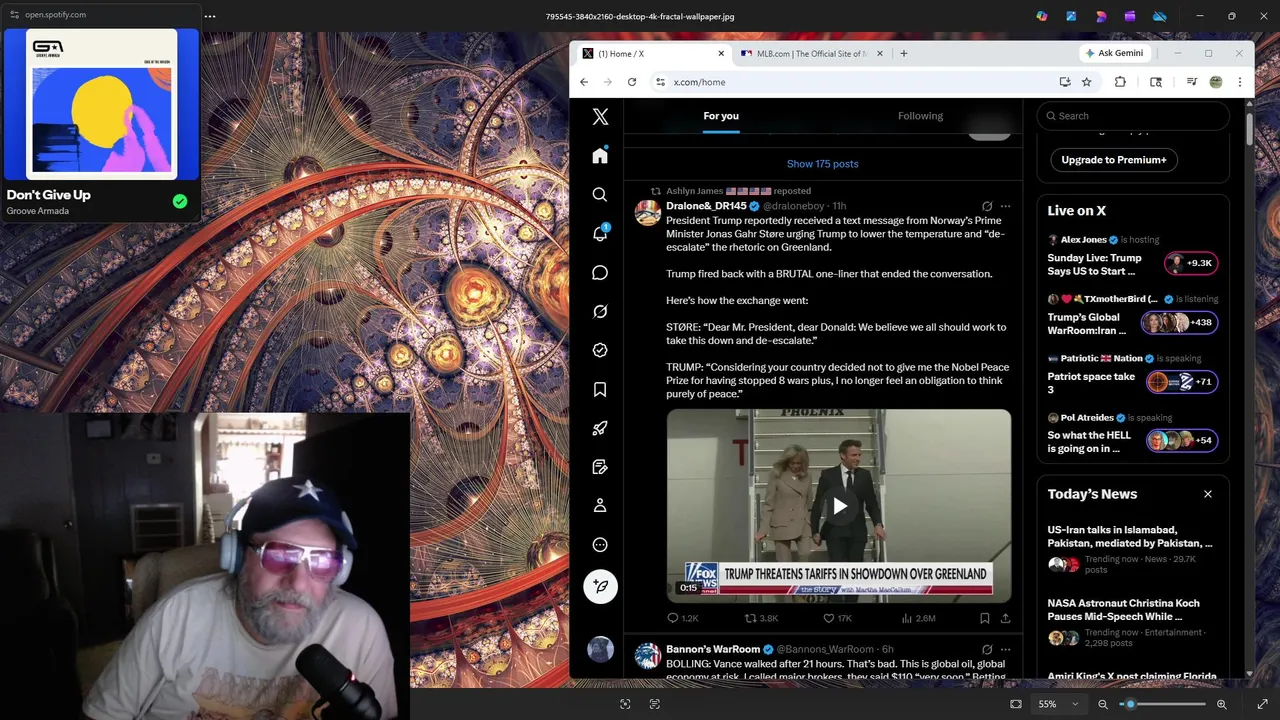The image size is (1280, 720).
Task: Click Don't Give Up album cover
Action: tap(101, 103)
